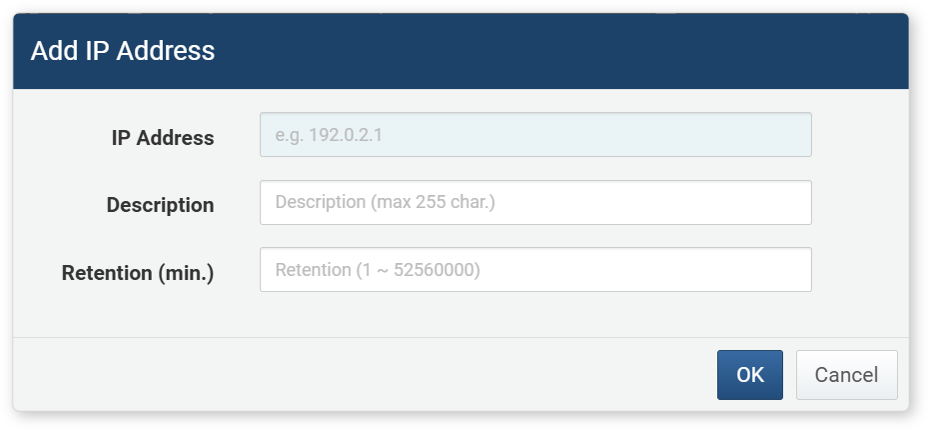Click the Retention (min.) label
The image size is (930, 432).
(138, 272)
